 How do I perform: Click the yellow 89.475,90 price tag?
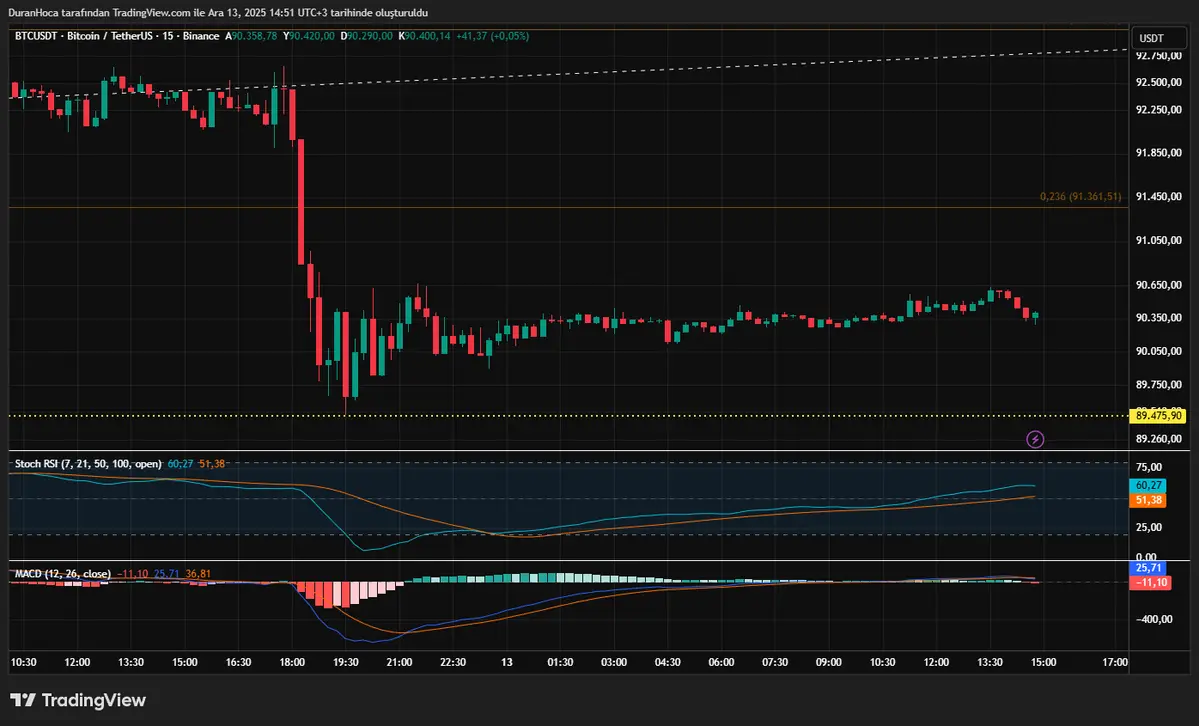point(1158,415)
